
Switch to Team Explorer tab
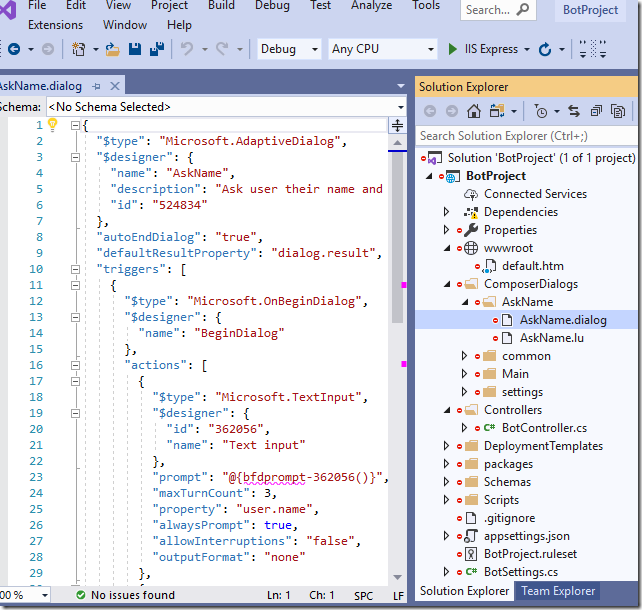(x=558, y=591)
